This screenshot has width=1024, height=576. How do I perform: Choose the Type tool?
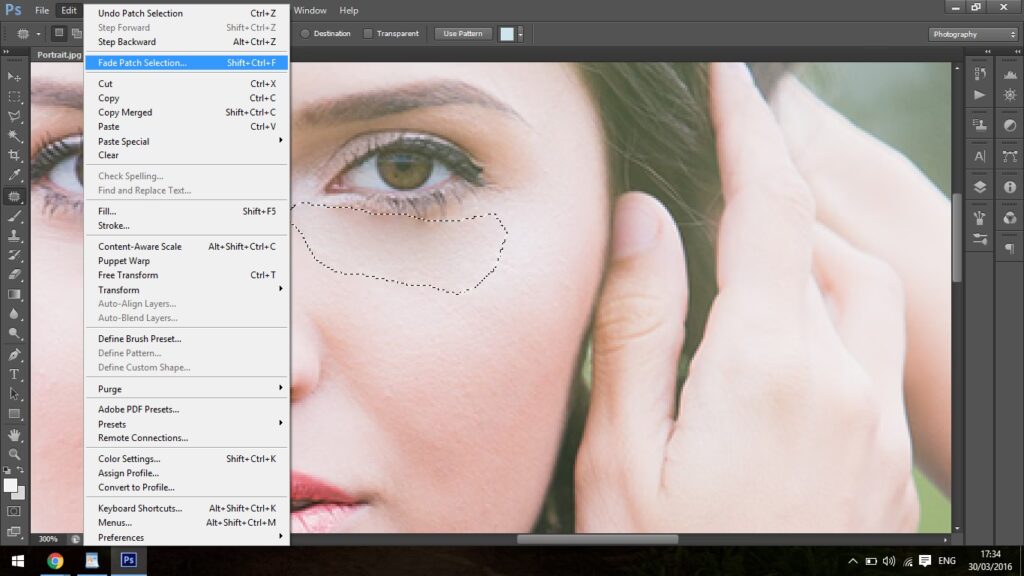click(14, 374)
